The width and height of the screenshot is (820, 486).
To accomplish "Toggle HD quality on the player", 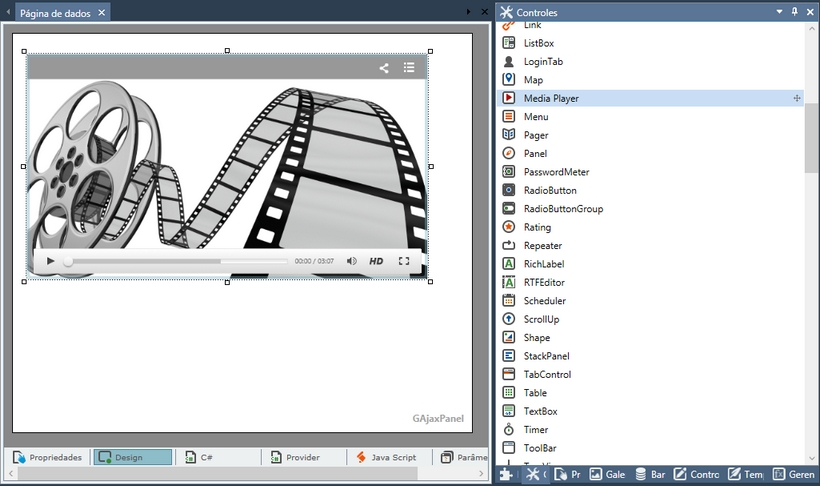I will coord(376,261).
